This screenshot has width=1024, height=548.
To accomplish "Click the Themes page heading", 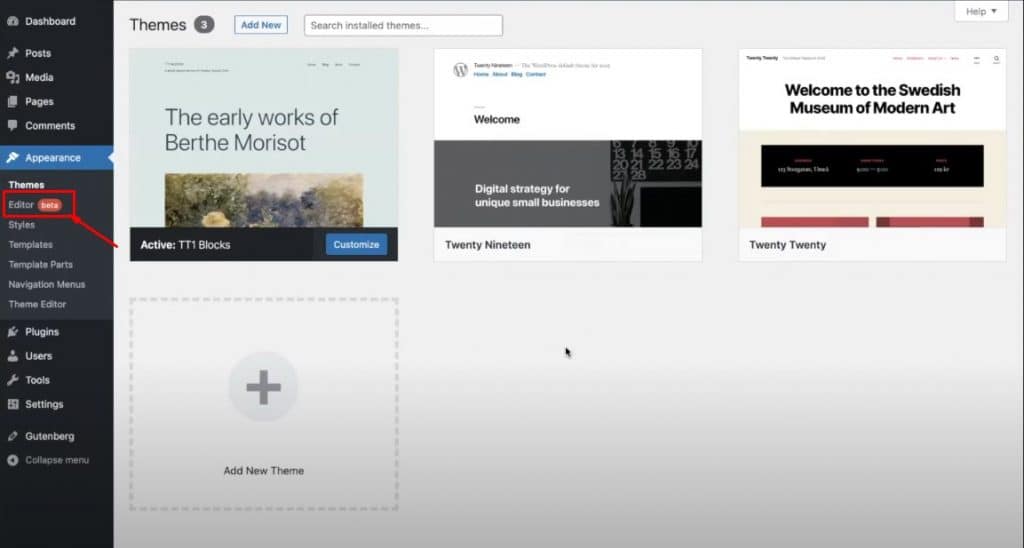I will [158, 25].
